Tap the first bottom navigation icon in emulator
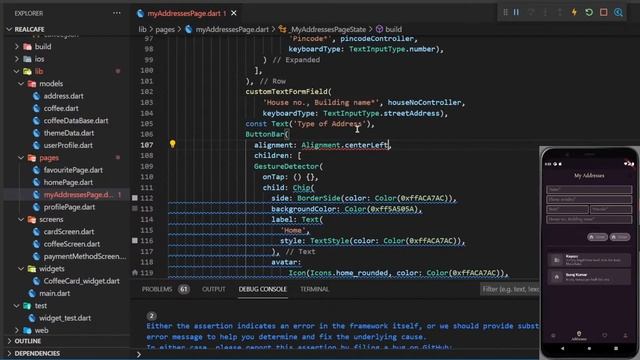The width and height of the screenshot is (640, 360). point(553,336)
